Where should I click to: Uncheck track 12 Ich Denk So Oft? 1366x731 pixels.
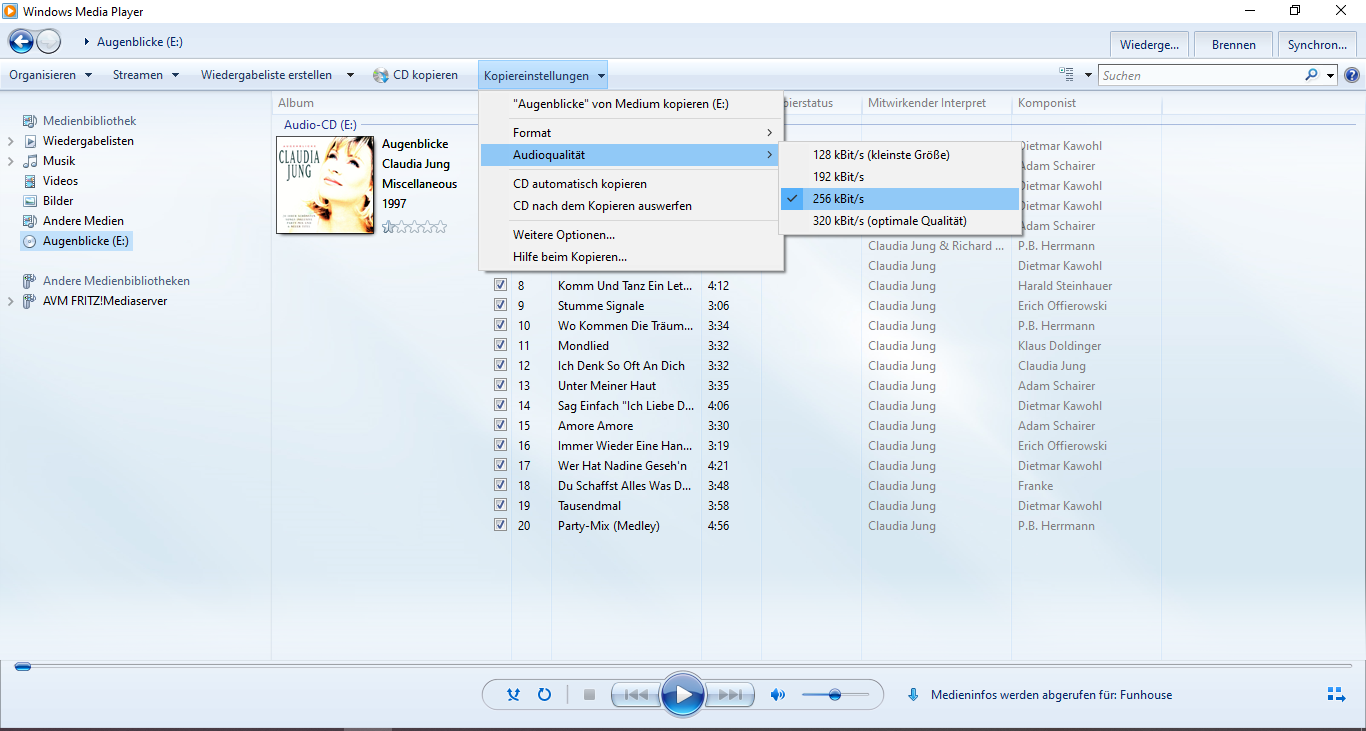pyautogui.click(x=500, y=365)
